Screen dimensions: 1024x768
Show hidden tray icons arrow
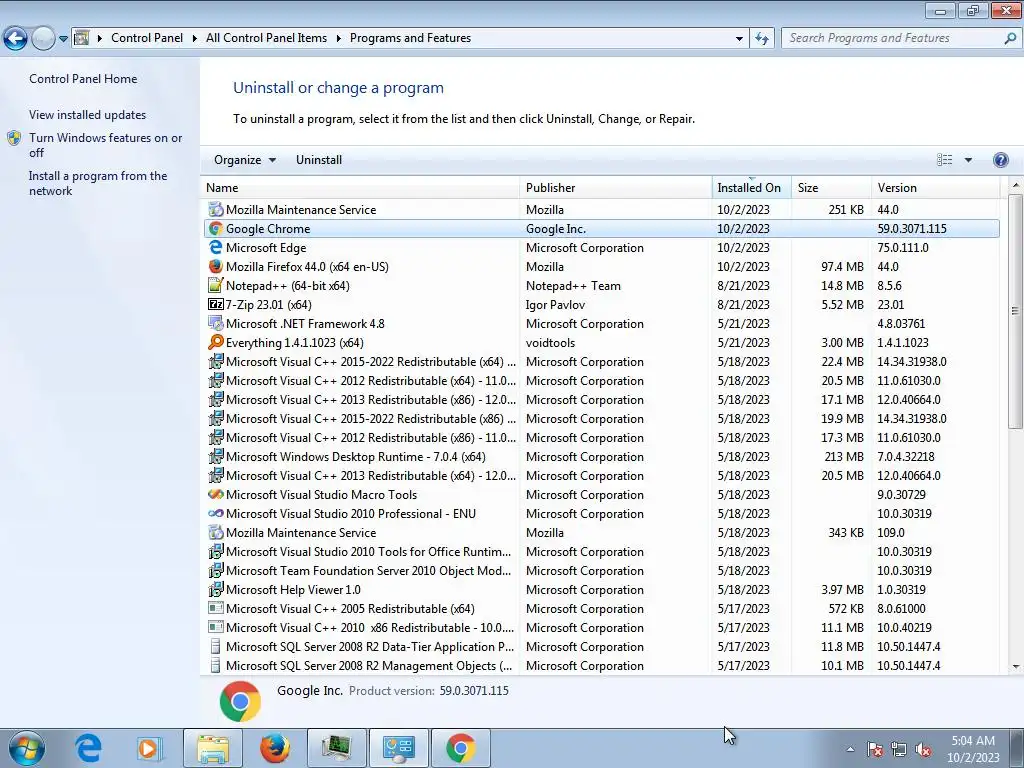pos(850,749)
